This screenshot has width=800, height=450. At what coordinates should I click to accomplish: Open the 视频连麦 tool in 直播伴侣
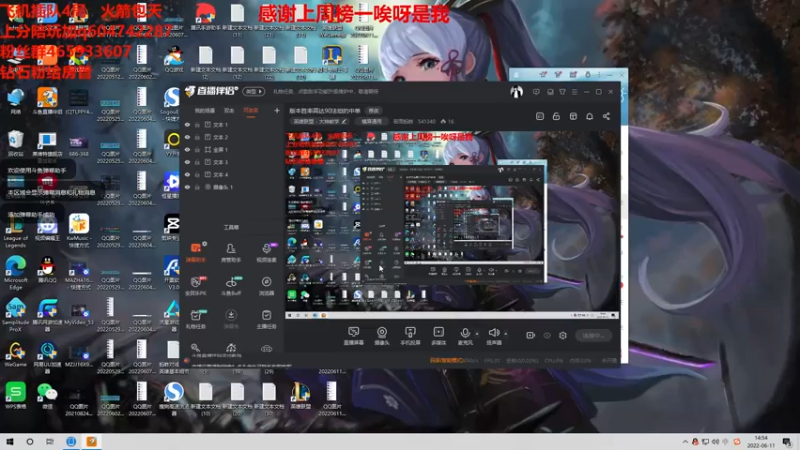point(266,252)
